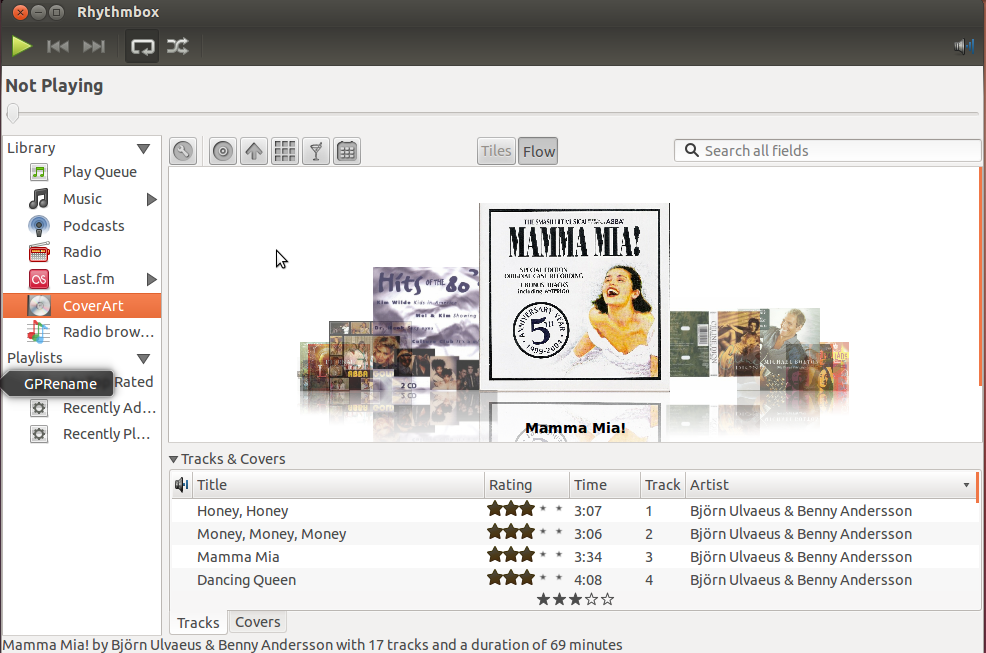Sort tracks by Title column
The image size is (986, 653).
tap(338, 484)
